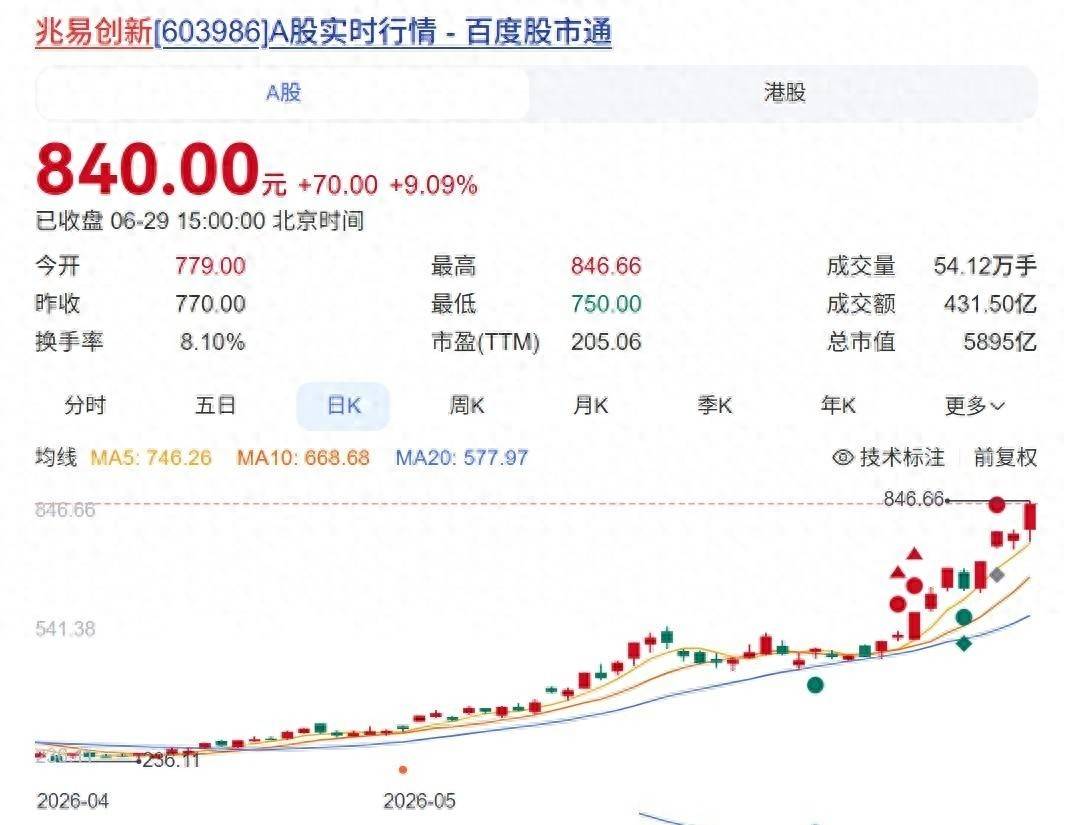Click the +70.00 price change value

pos(338,185)
